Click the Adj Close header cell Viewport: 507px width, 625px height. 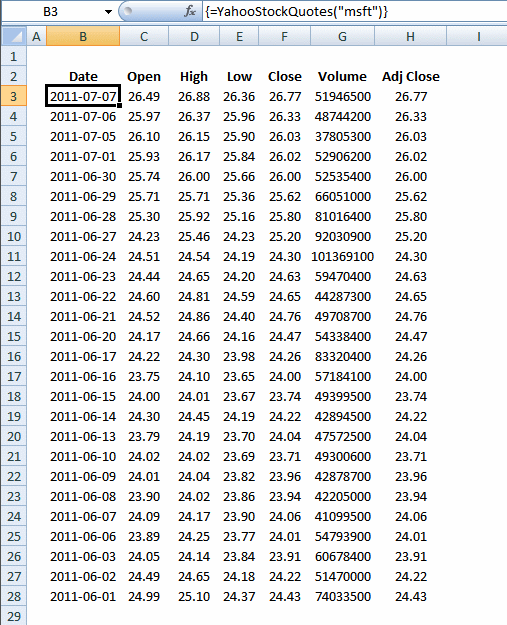(x=411, y=77)
